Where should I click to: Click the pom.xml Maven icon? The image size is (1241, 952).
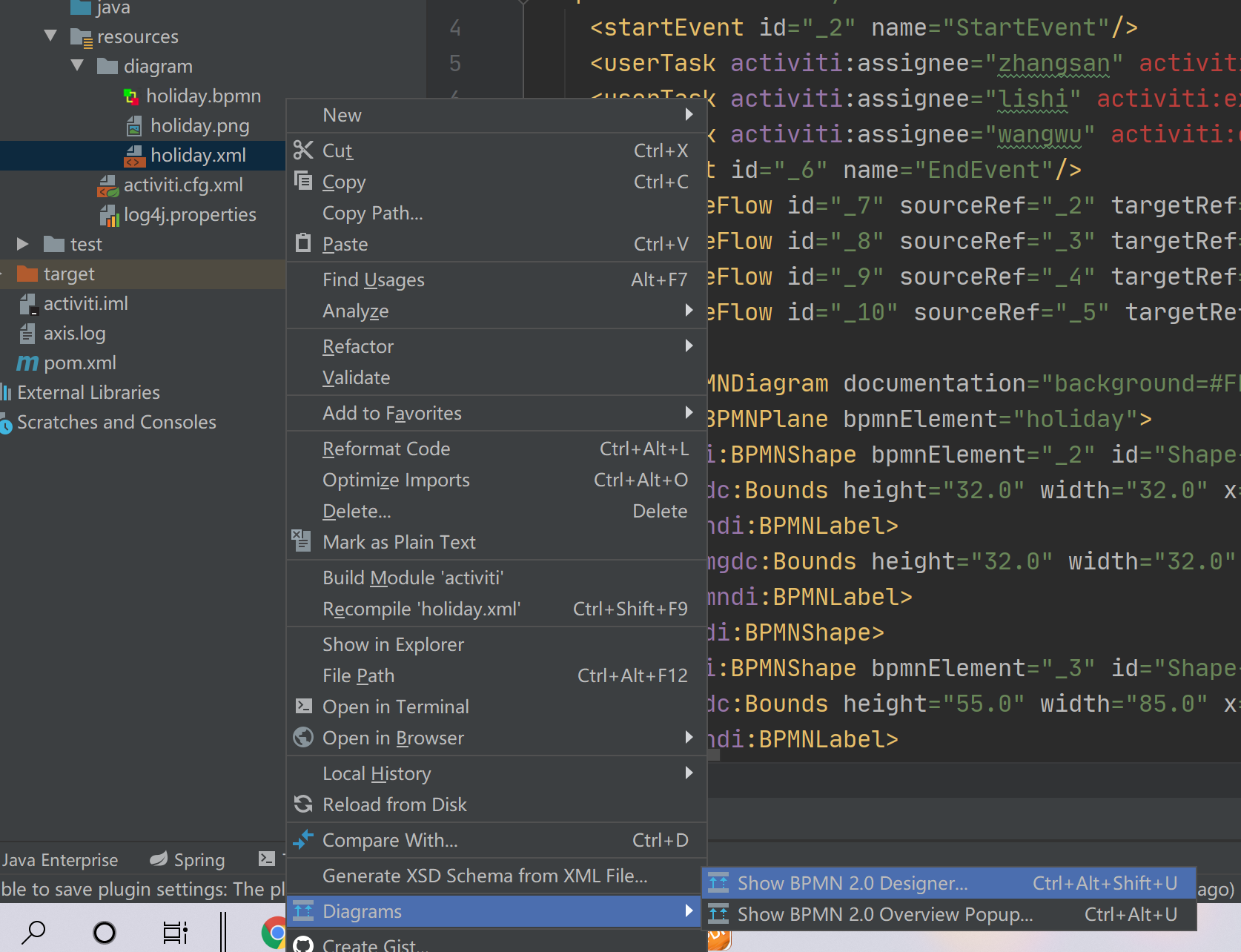(x=27, y=363)
